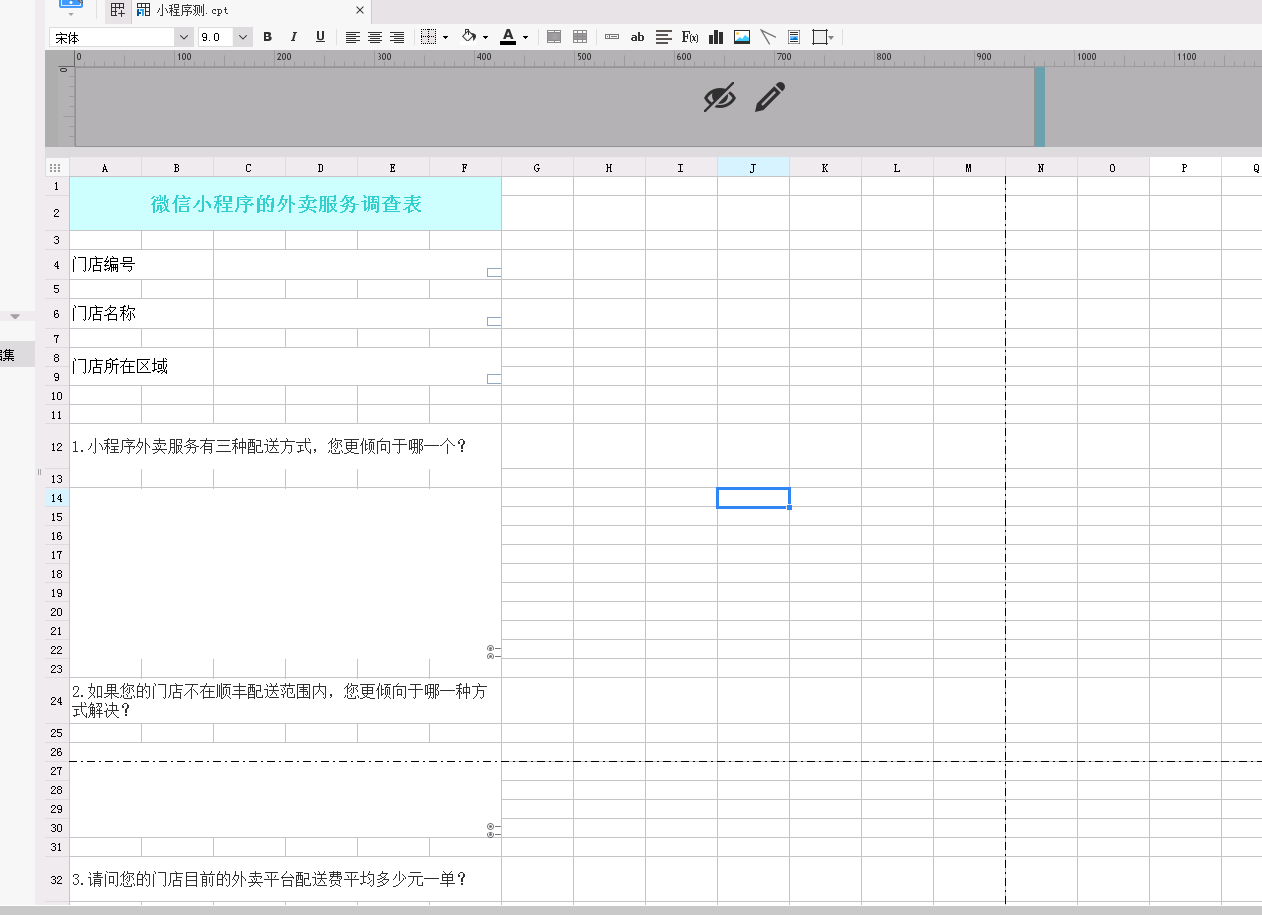Screen dimensions: 1262x915
Task: Select column J header
Action: 753,168
